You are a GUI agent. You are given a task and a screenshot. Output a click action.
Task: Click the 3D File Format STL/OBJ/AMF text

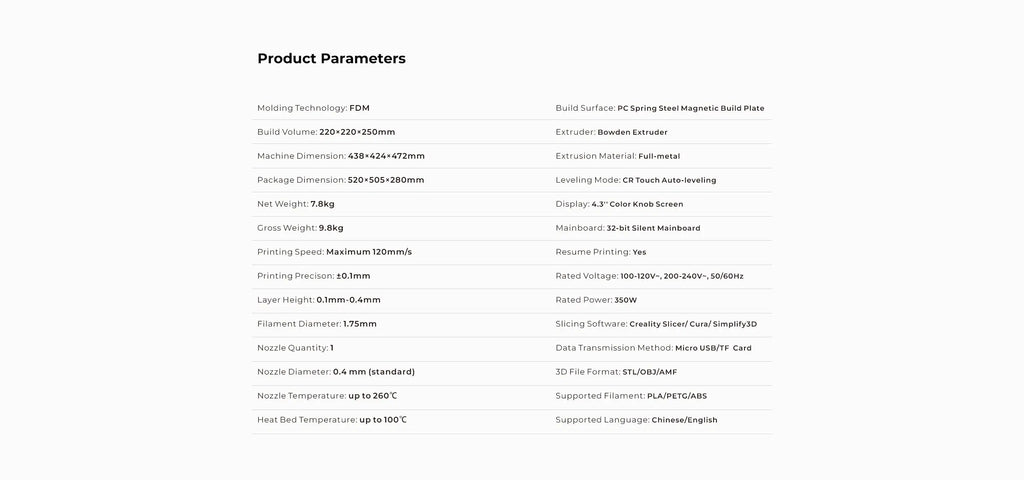coord(616,372)
